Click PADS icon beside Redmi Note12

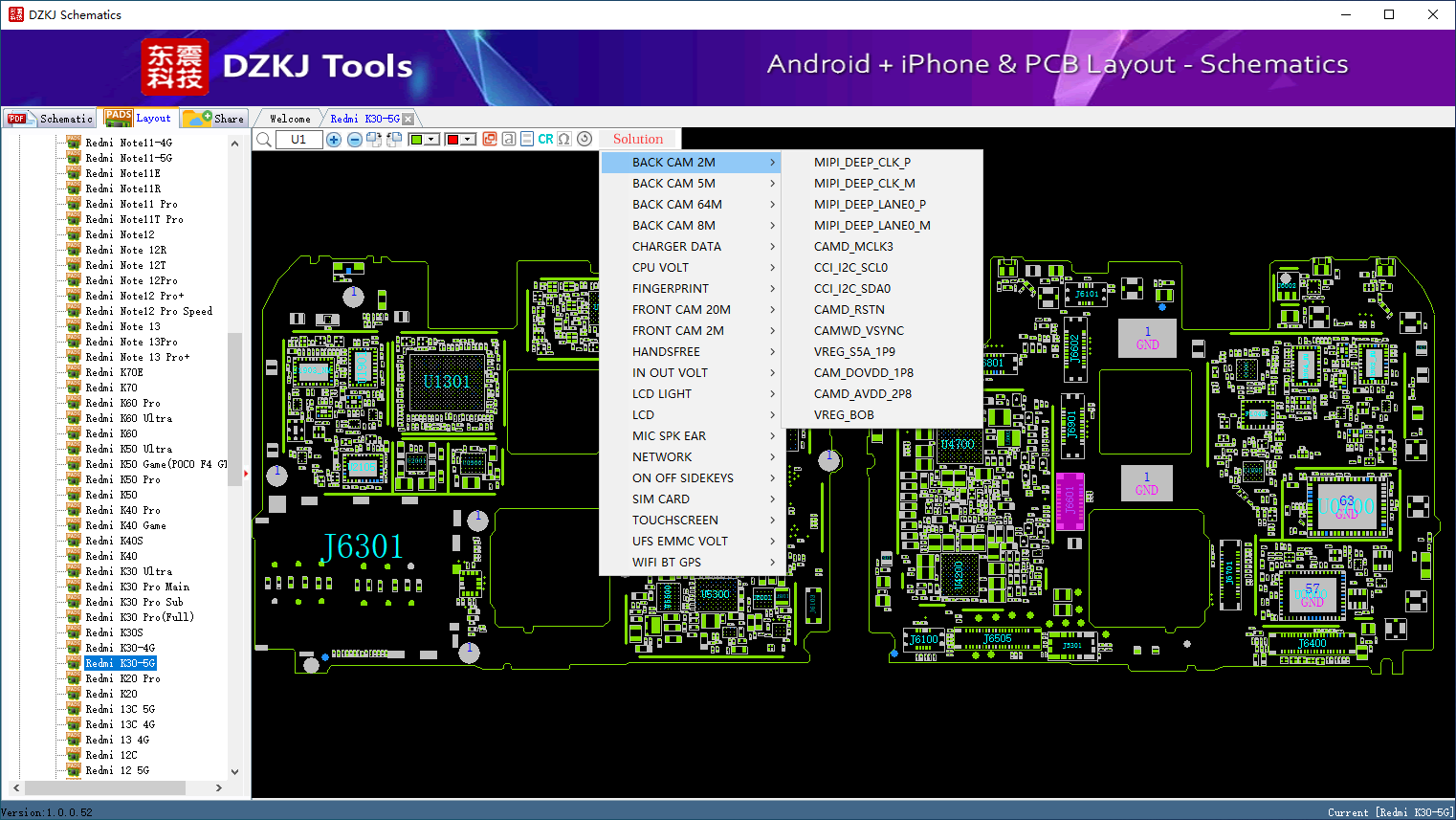pyautogui.click(x=74, y=234)
